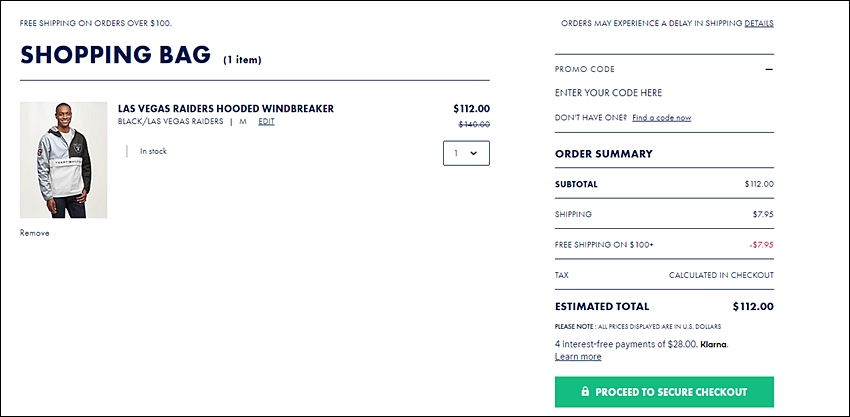Proceed to secure checkout
Viewport: 850px width, 417px height.
[664, 392]
